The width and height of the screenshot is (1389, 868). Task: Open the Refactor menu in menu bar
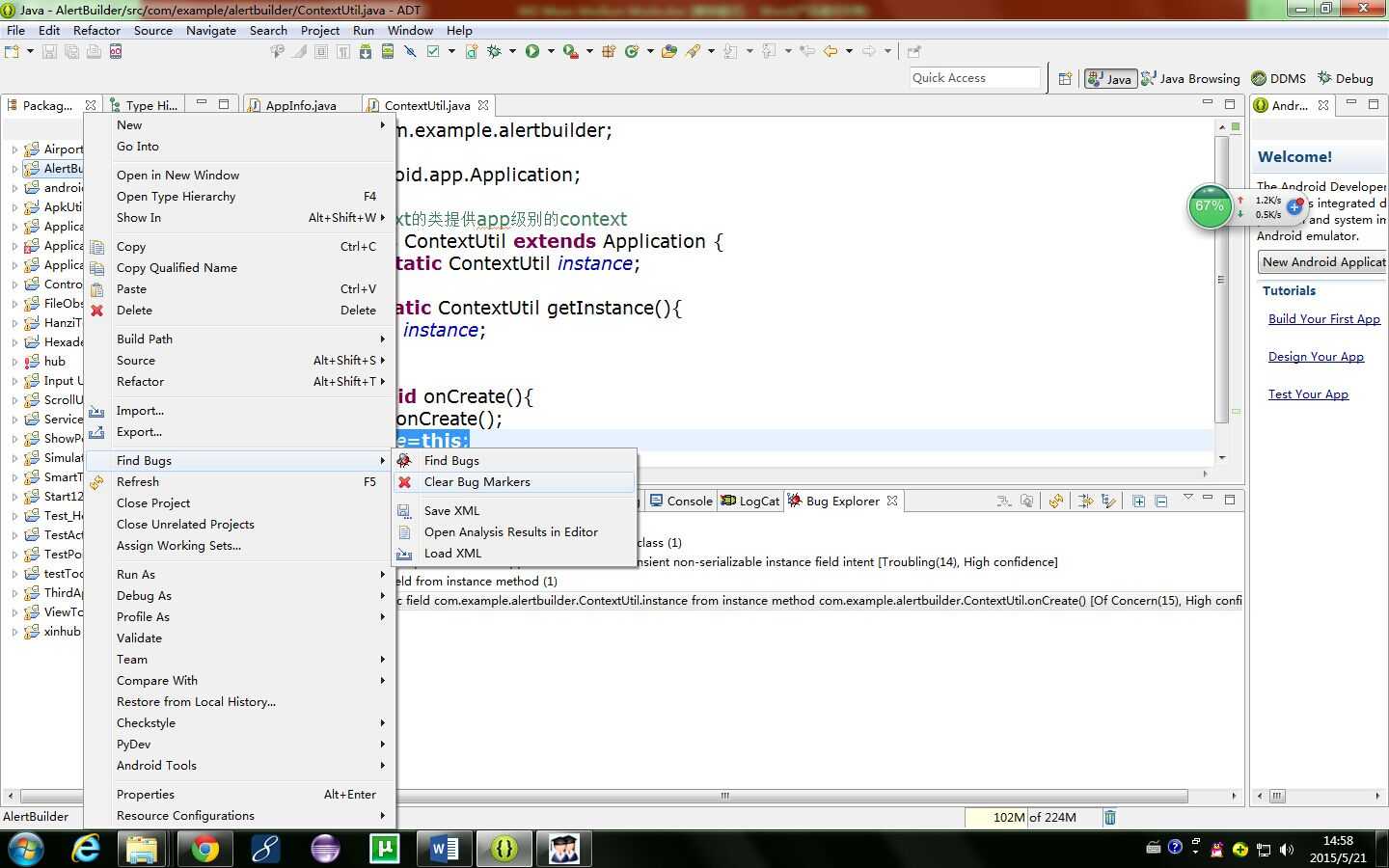(x=96, y=30)
